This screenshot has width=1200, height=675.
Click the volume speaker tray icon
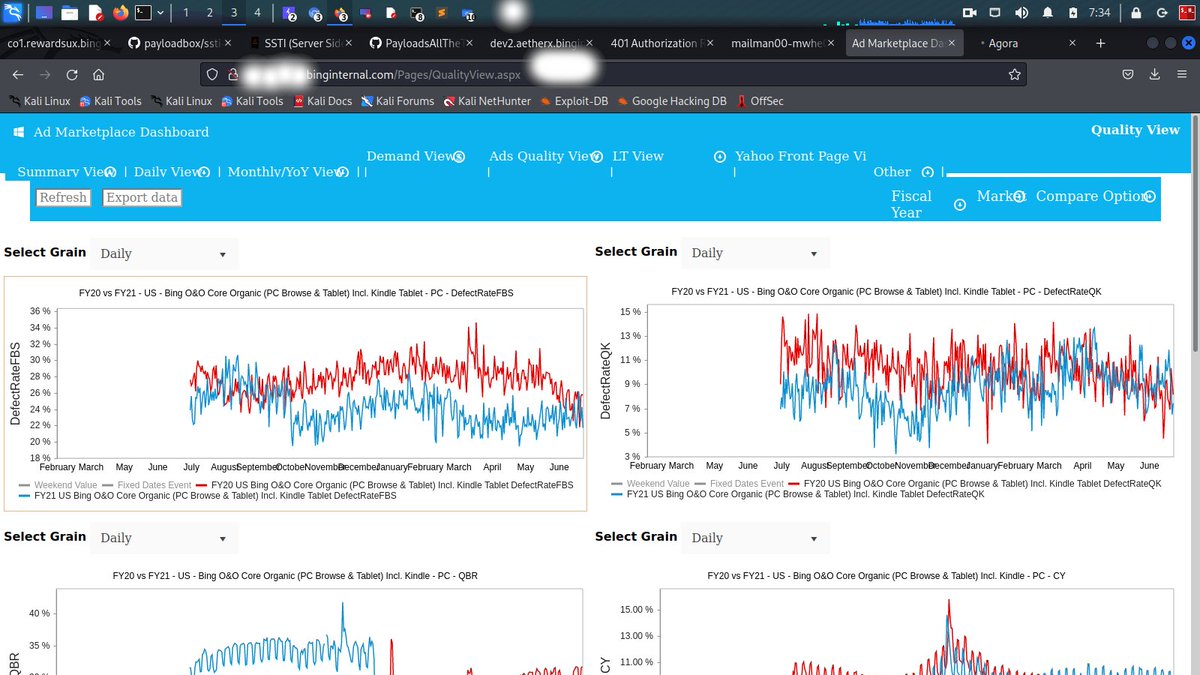1022,13
